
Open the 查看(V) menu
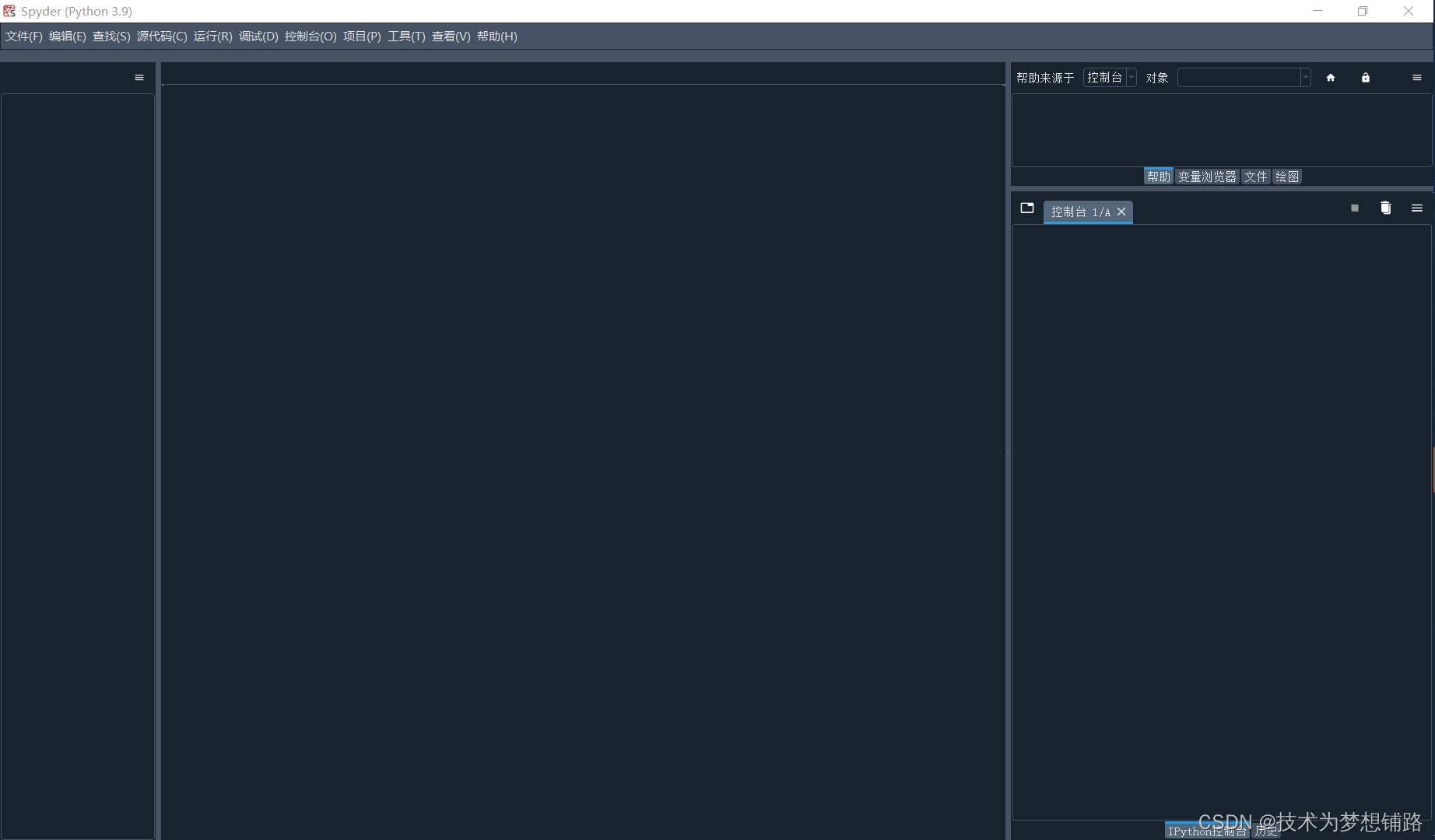coord(451,37)
